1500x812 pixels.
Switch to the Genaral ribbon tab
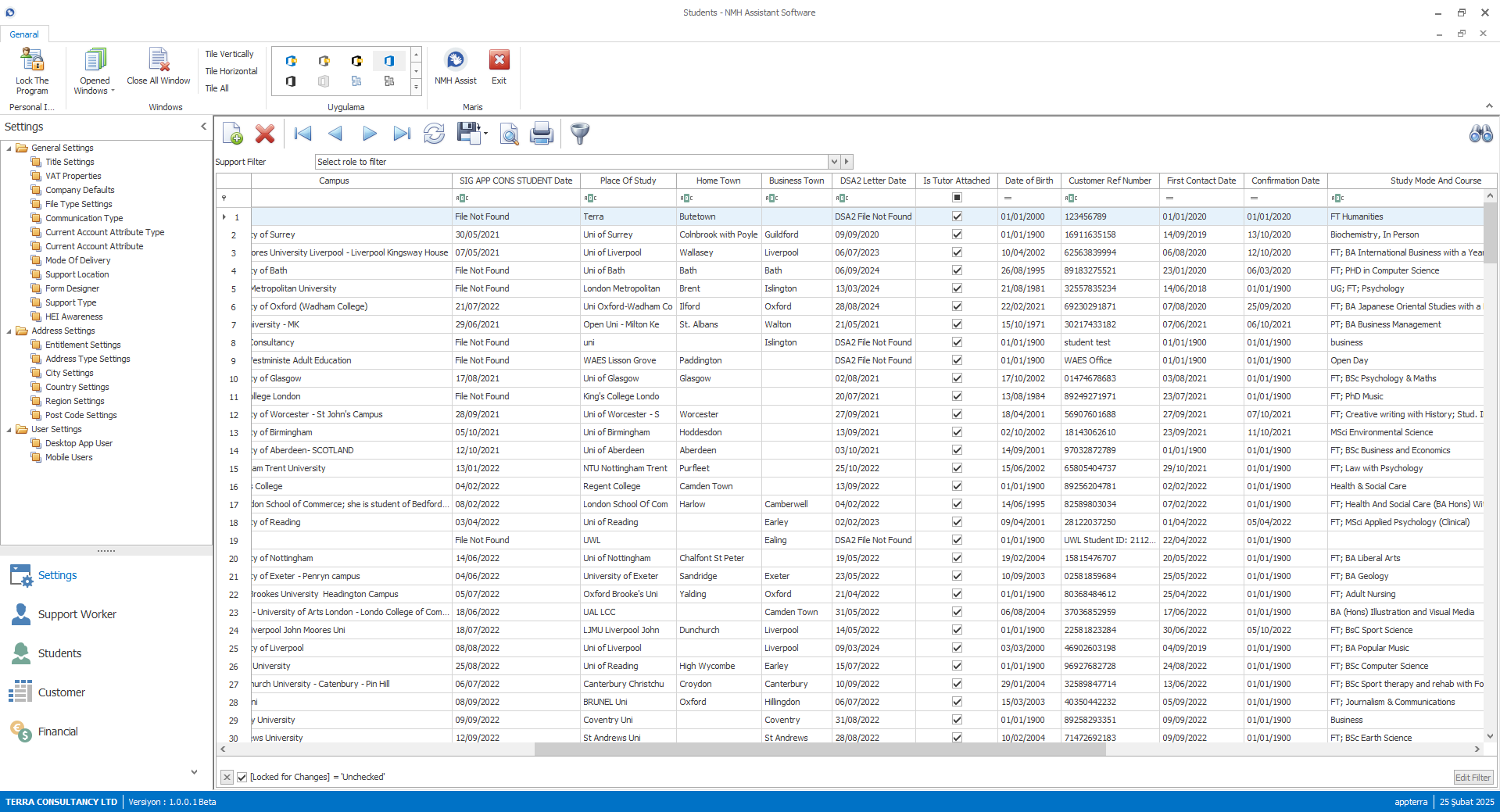24,34
